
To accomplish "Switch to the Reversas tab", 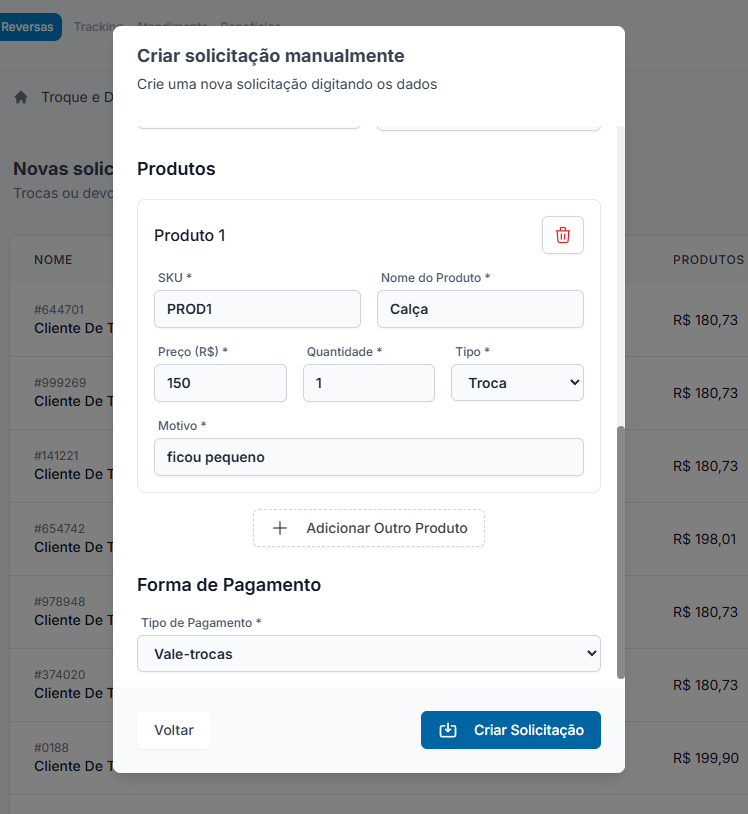I will pos(29,27).
